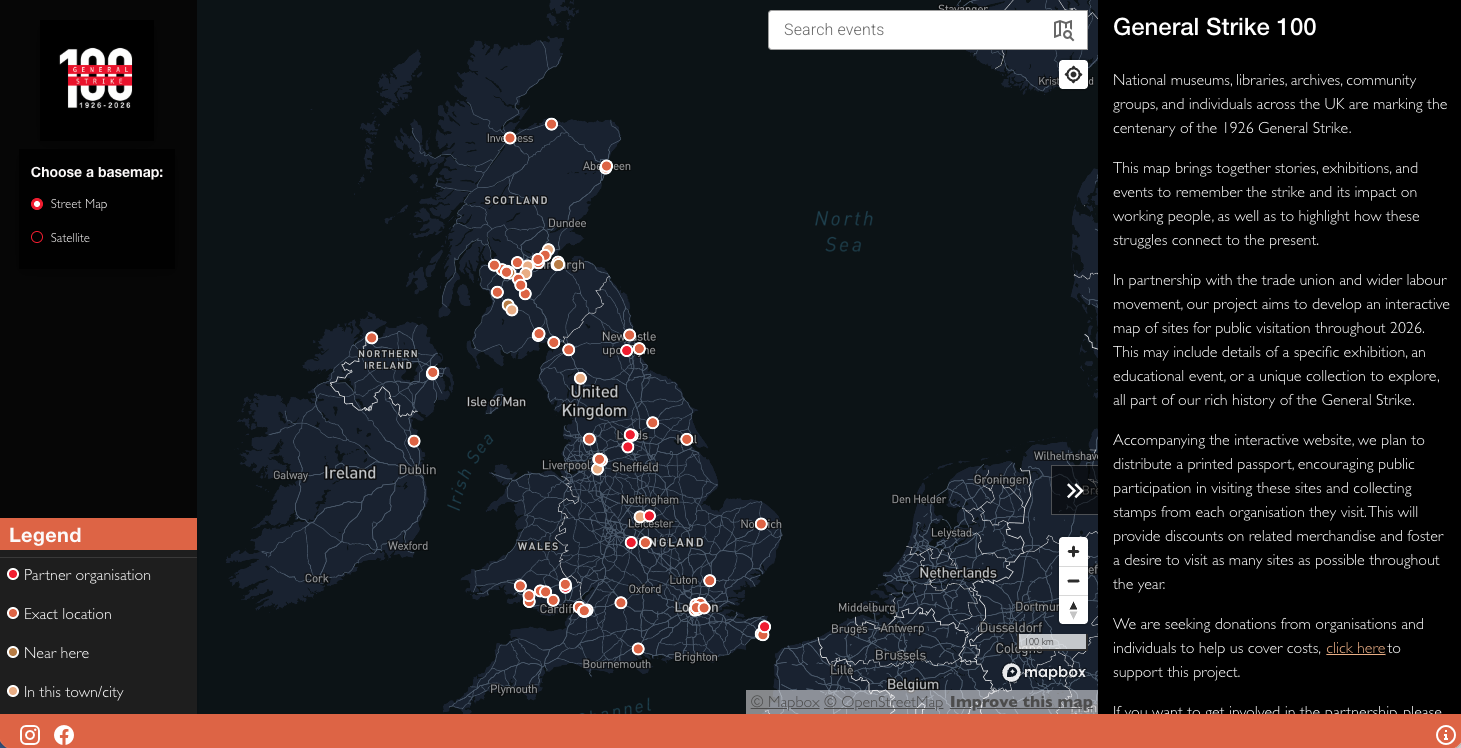Collapse the Legend header

click(x=98, y=535)
